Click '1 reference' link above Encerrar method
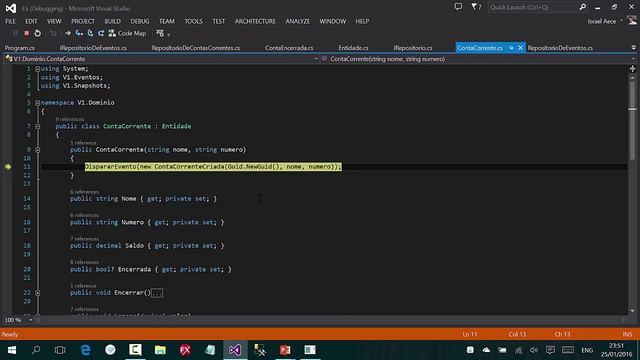This screenshot has height=360, width=640. pos(83,286)
